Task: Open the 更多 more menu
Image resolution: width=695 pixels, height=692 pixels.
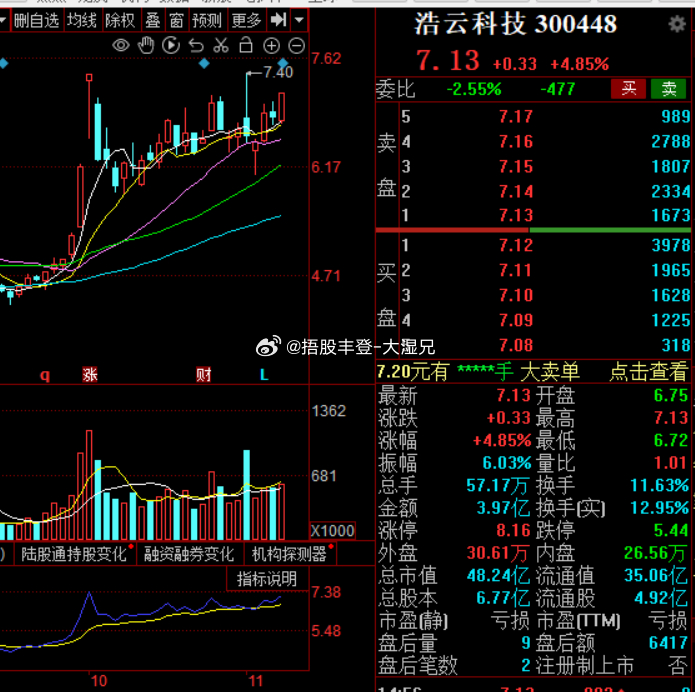Action: pyautogui.click(x=246, y=20)
